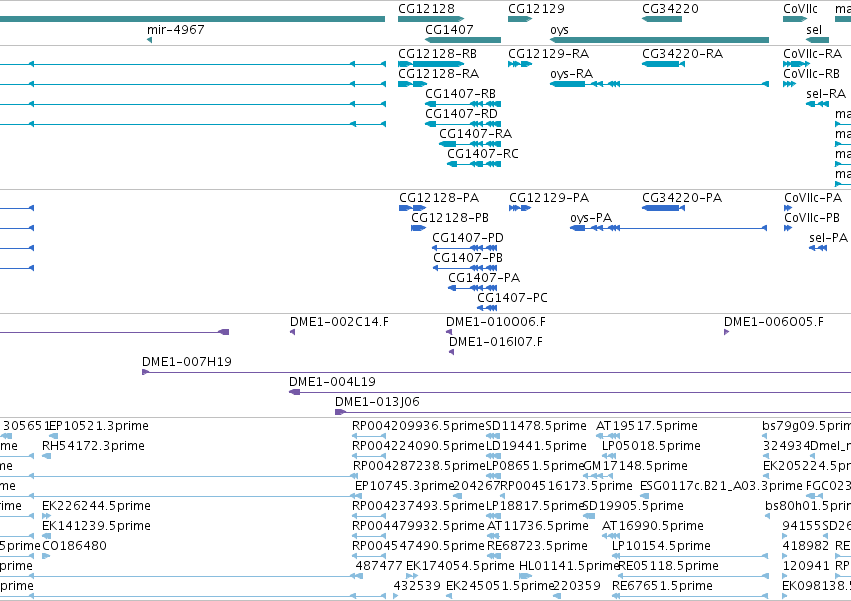The height and width of the screenshot is (601, 851).
Task: Click protein oys-PA label
Action: (x=591, y=218)
